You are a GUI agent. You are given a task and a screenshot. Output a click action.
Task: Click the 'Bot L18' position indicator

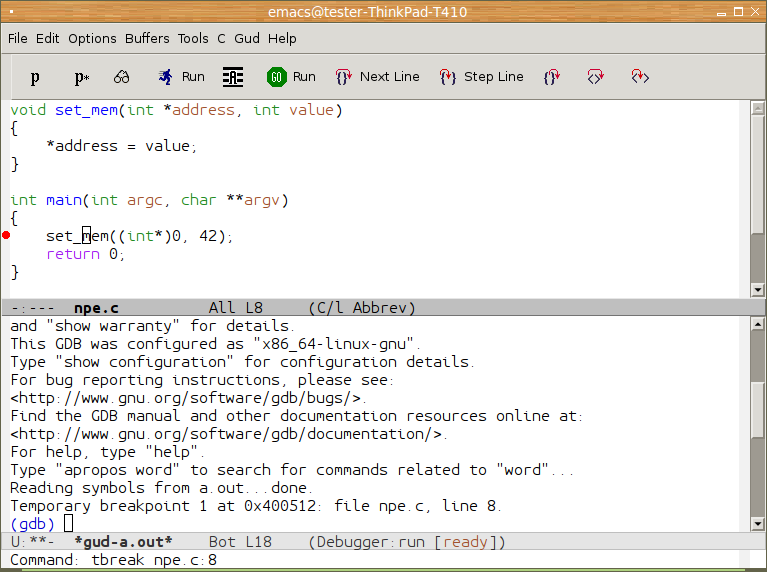point(240,542)
